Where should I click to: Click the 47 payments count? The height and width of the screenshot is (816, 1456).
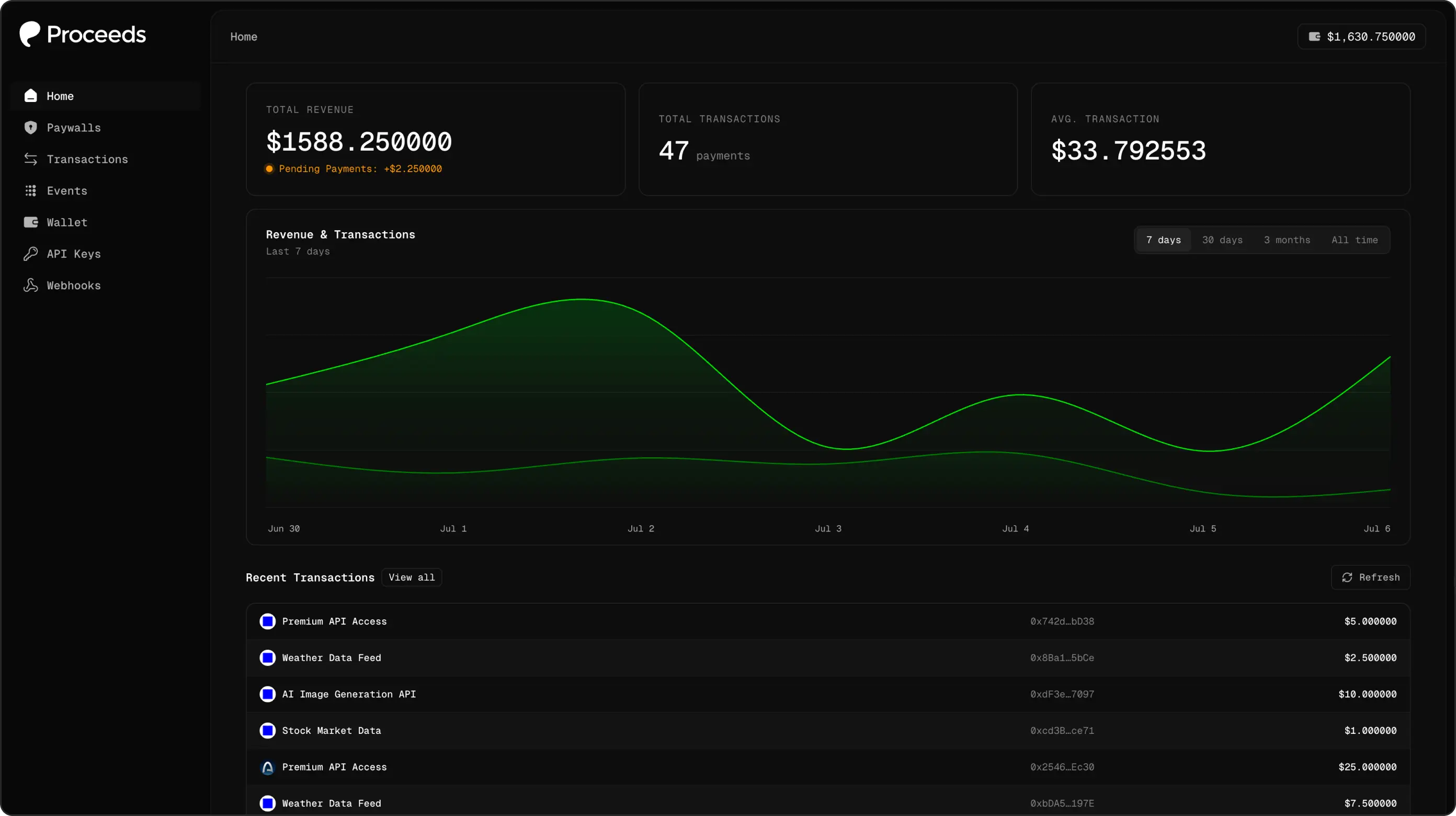point(704,151)
